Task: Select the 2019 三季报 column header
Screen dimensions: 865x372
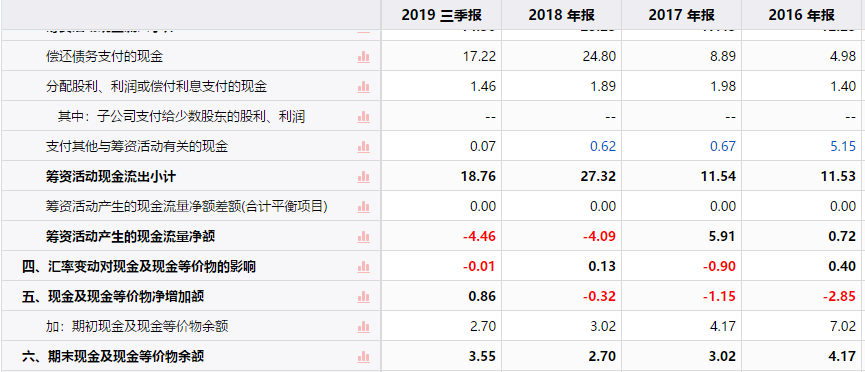Action: coord(441,15)
